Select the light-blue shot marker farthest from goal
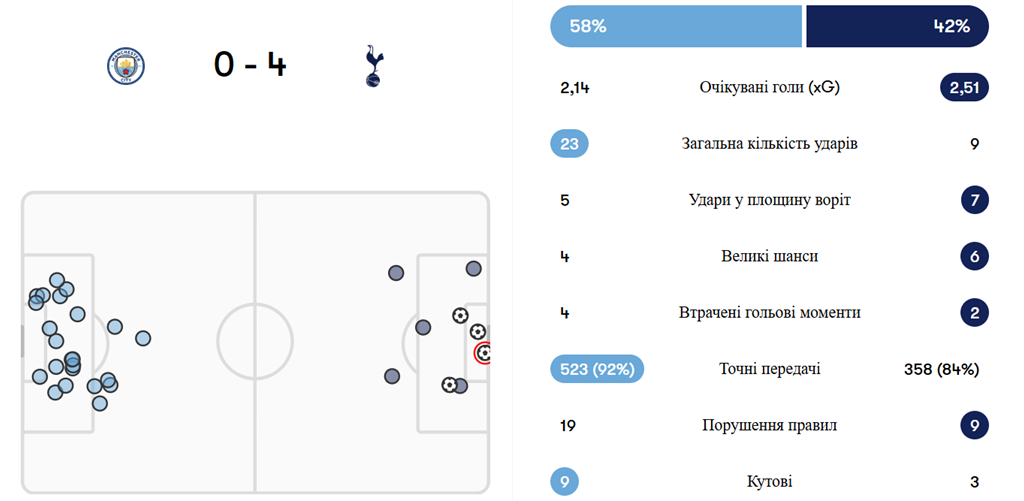This screenshot has height=501, width=1024. [143, 338]
